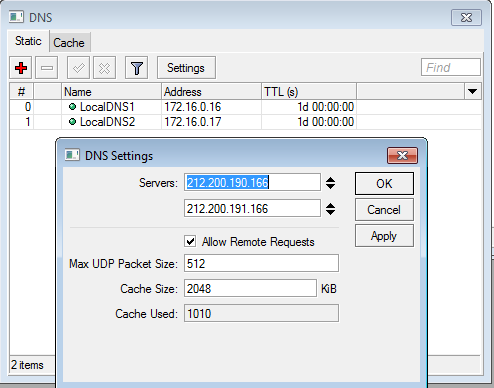This screenshot has width=494, height=388.
Task: Select the Static tab
Action: click(x=28, y=41)
